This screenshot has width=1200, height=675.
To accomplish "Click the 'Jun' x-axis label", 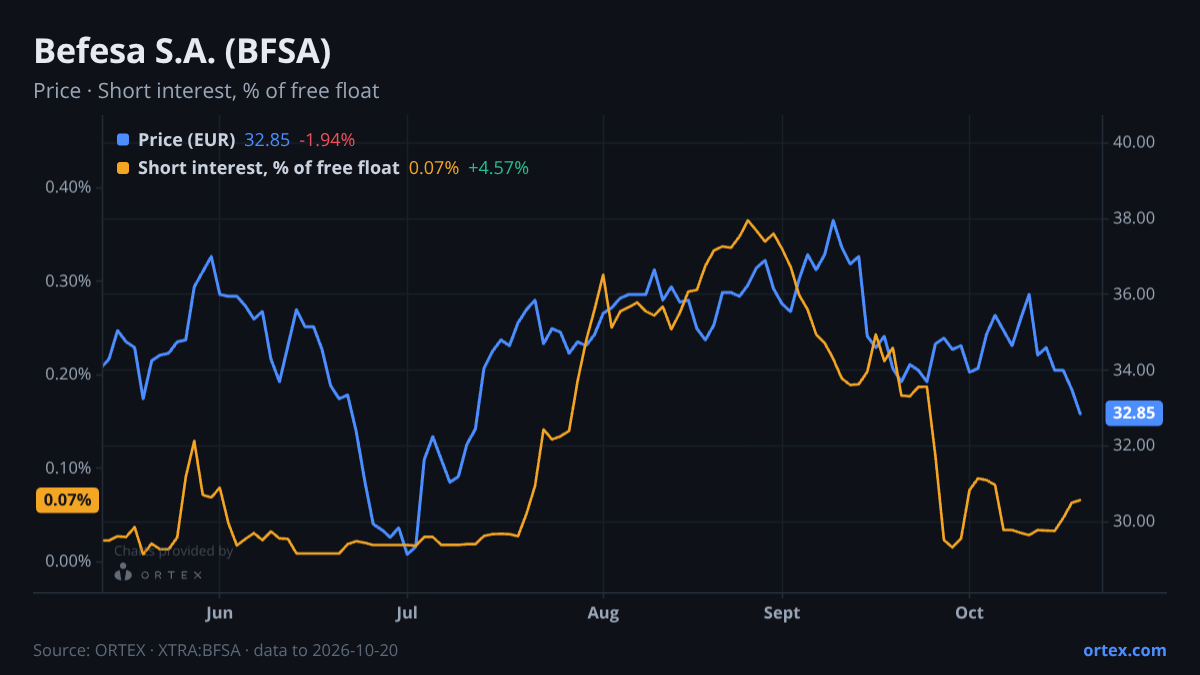I will click(x=219, y=613).
